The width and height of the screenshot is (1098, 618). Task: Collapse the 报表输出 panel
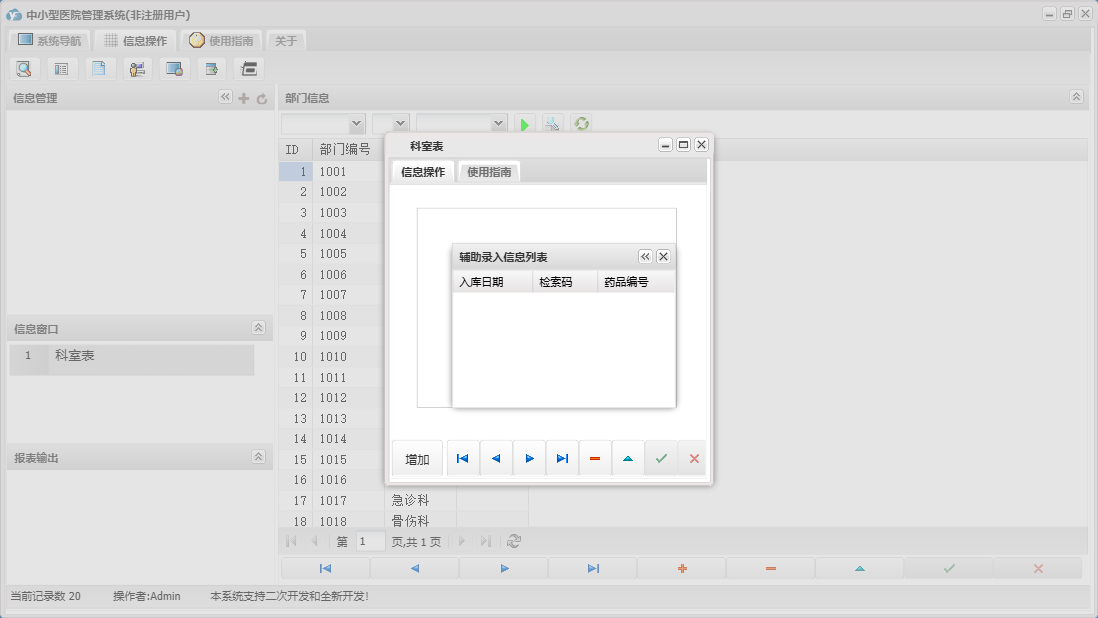coord(258,457)
